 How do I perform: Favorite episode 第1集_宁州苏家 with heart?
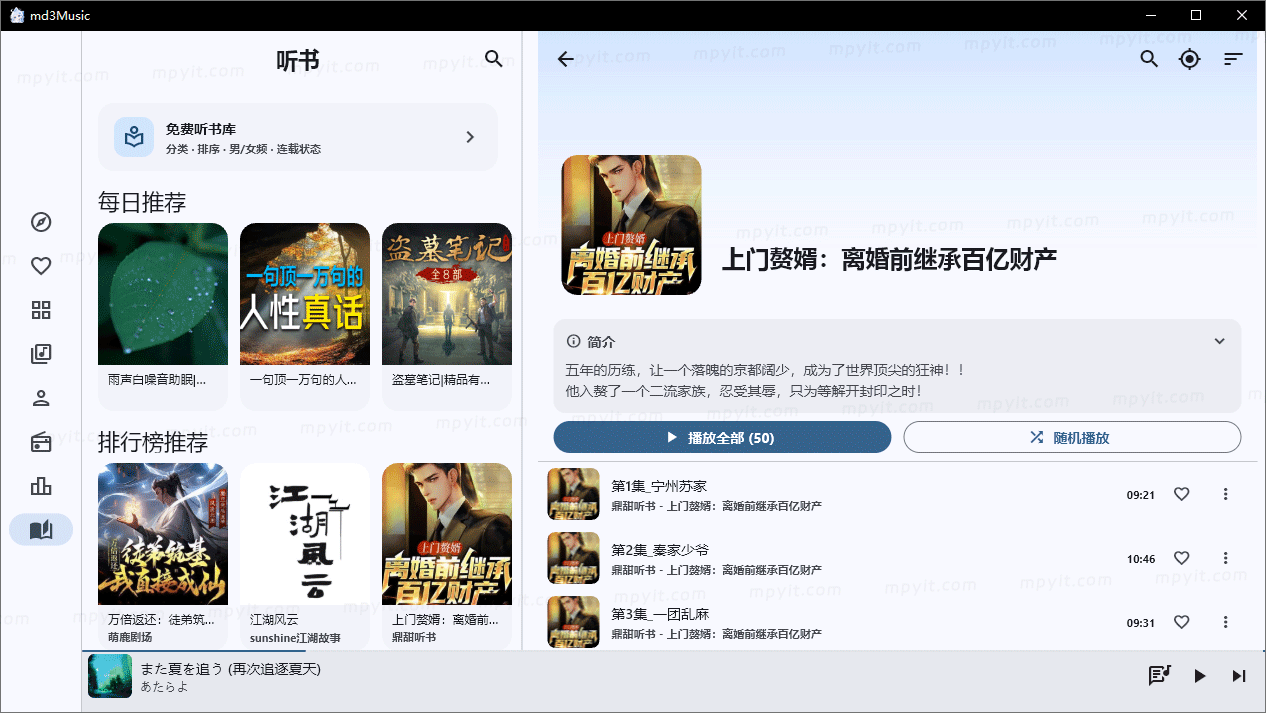point(1182,494)
